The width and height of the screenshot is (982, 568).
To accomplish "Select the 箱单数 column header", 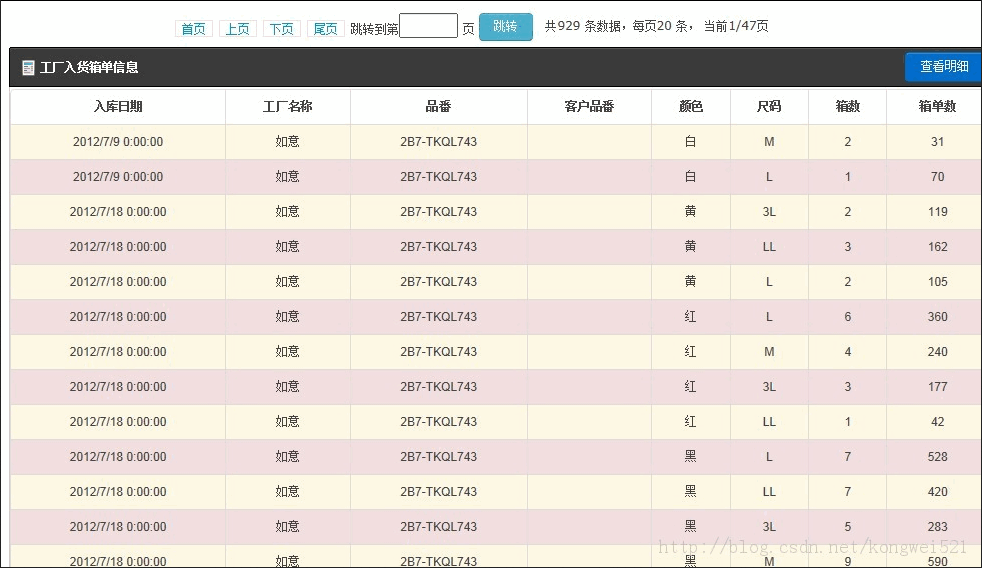I will click(937, 107).
